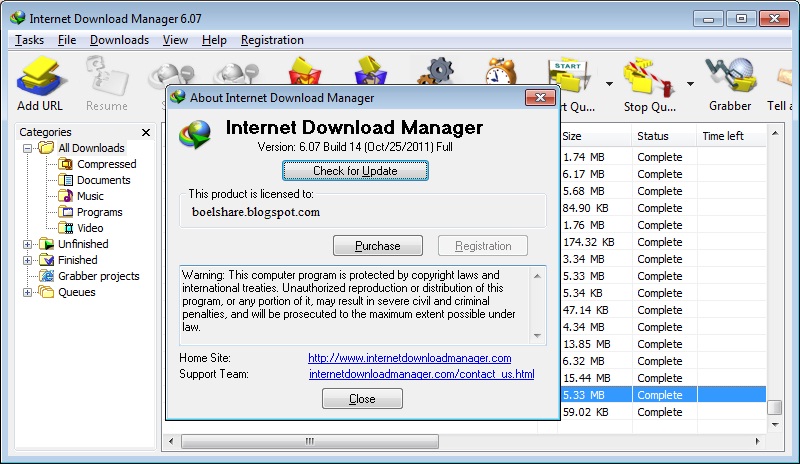Click the Resume toolbar icon
Viewport: 800px width, 464px height.
coord(107,77)
